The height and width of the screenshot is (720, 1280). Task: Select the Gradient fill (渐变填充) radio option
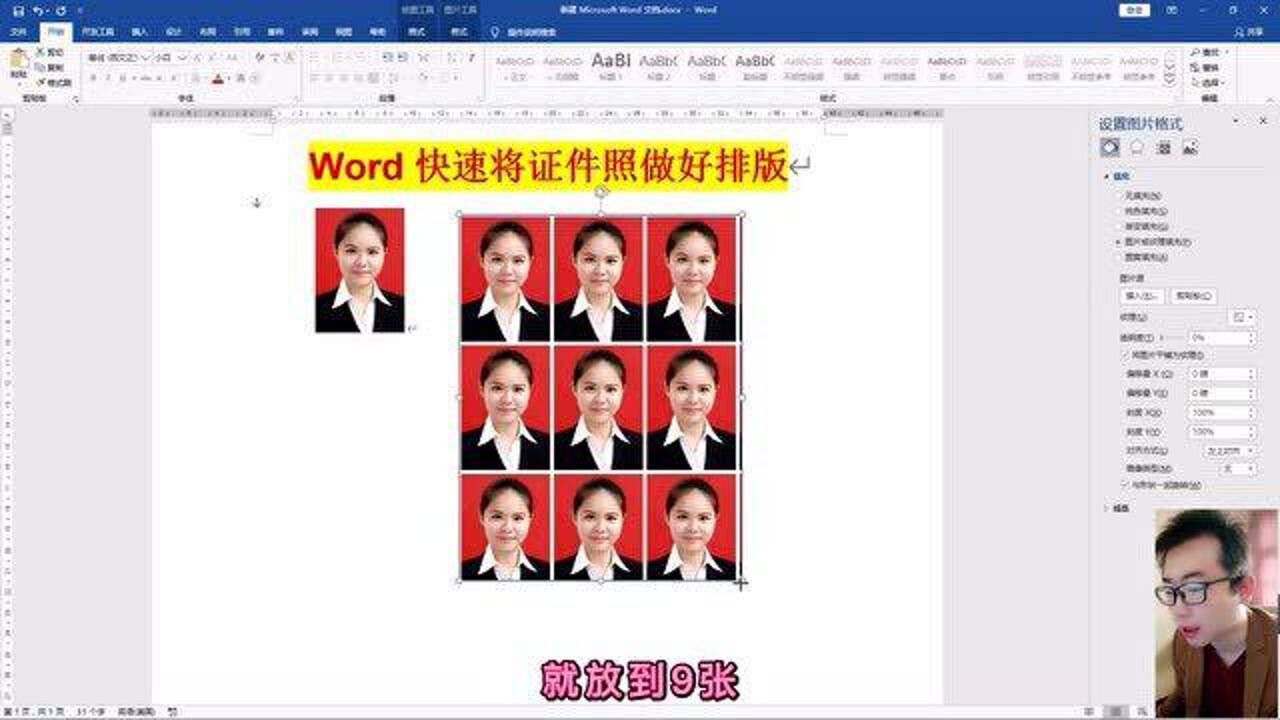(1120, 226)
